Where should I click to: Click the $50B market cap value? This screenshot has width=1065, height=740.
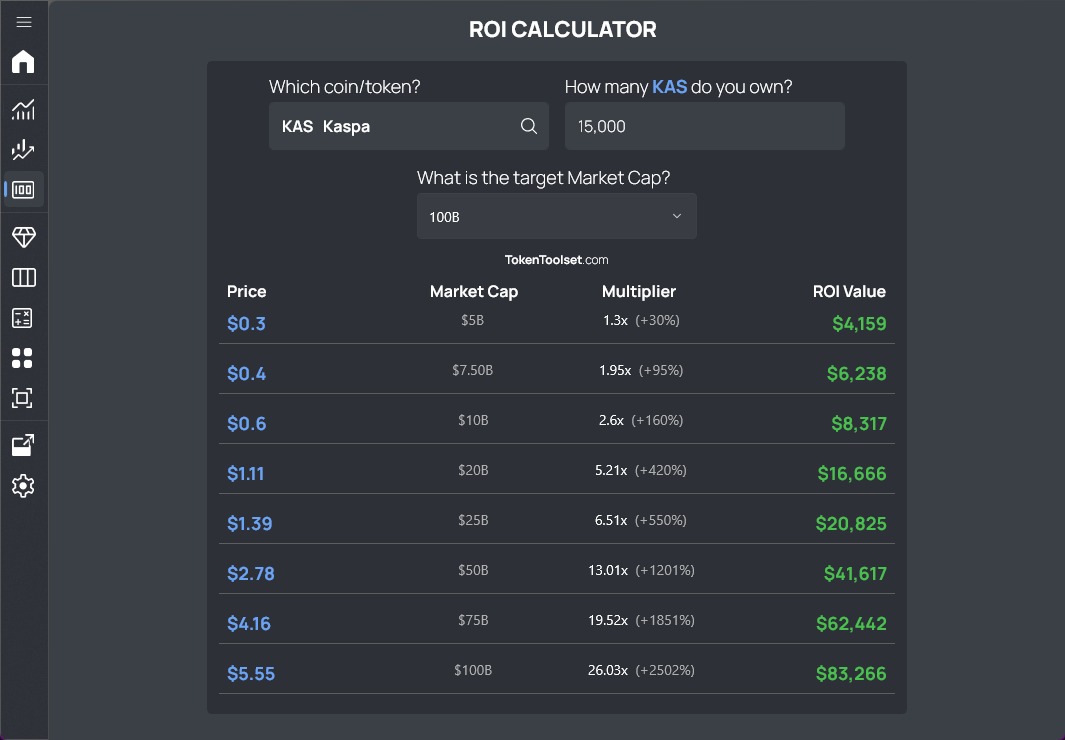click(x=473, y=570)
